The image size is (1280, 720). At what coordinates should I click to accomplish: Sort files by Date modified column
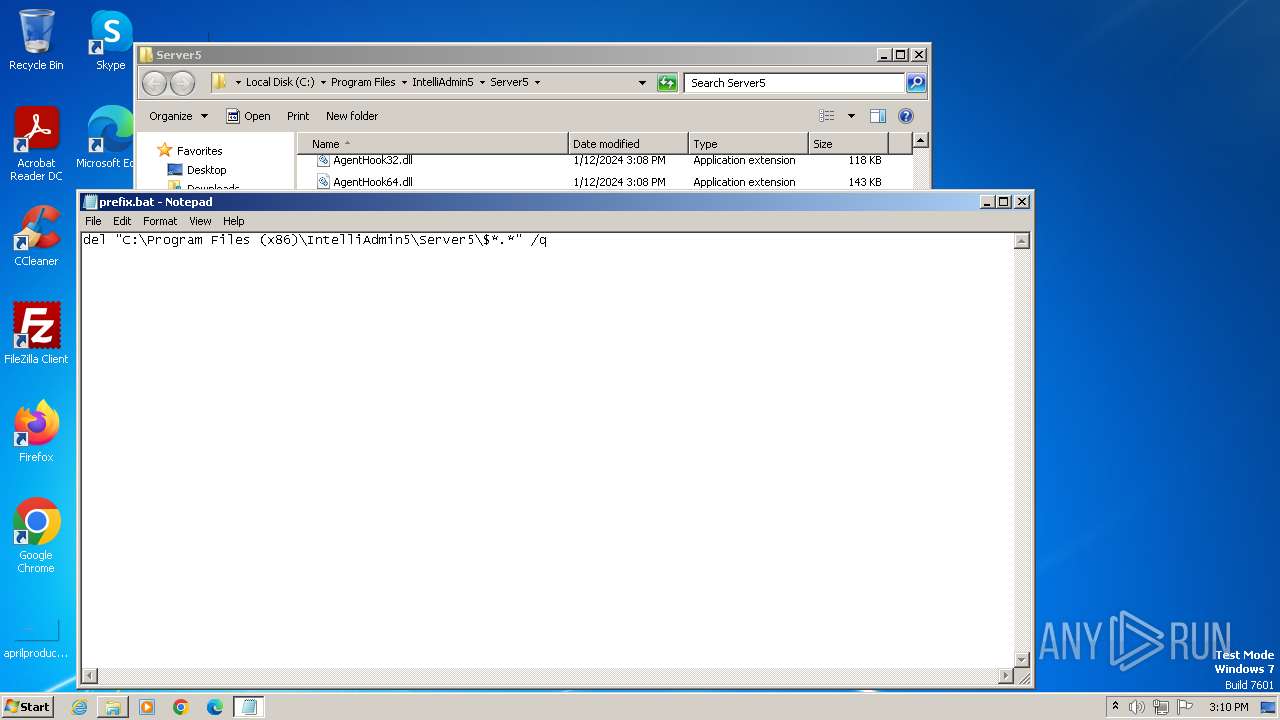(628, 144)
